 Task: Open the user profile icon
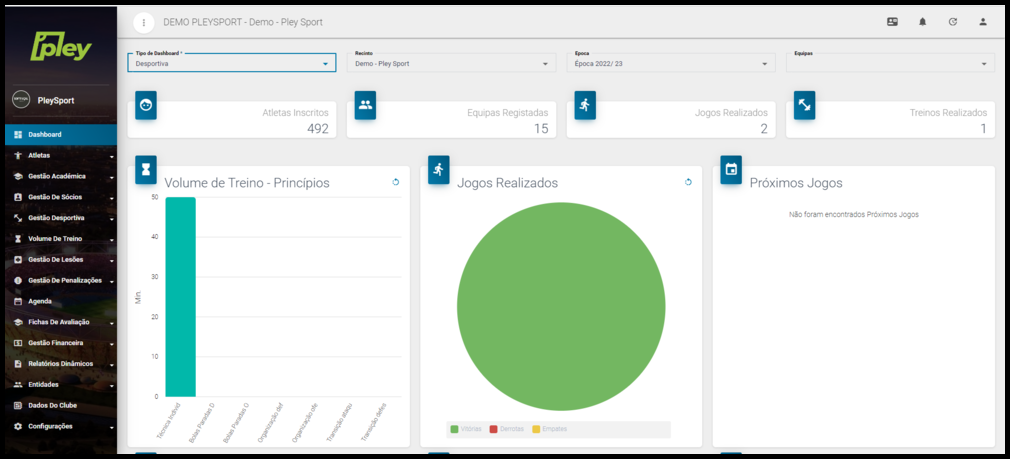[983, 22]
